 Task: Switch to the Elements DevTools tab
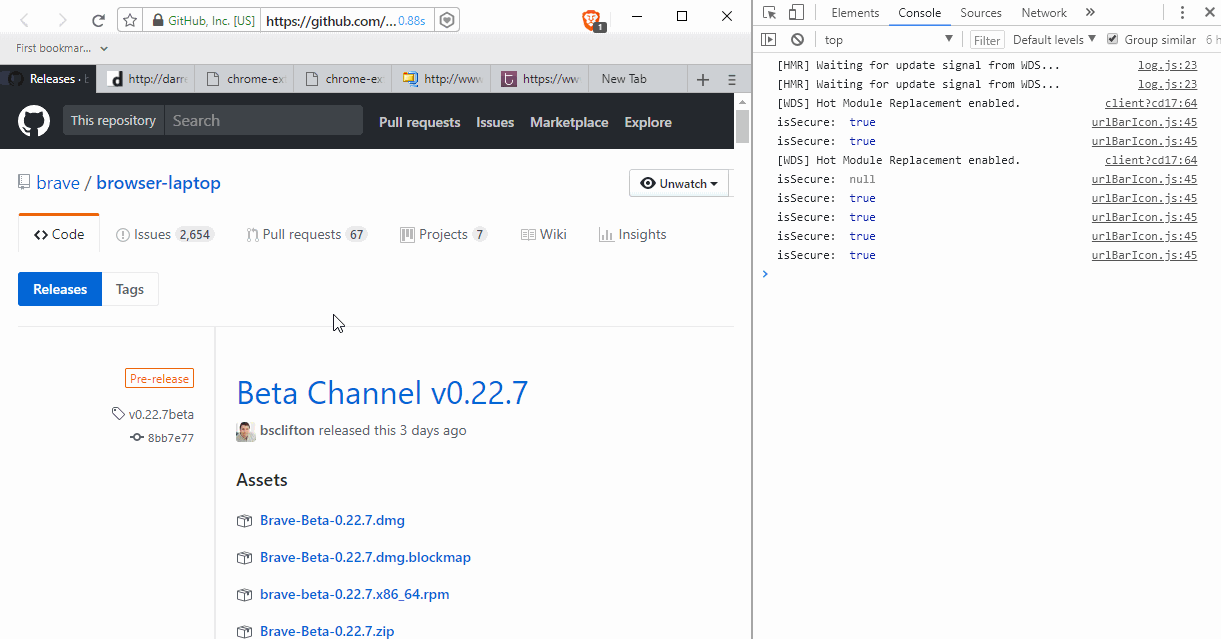tap(855, 13)
